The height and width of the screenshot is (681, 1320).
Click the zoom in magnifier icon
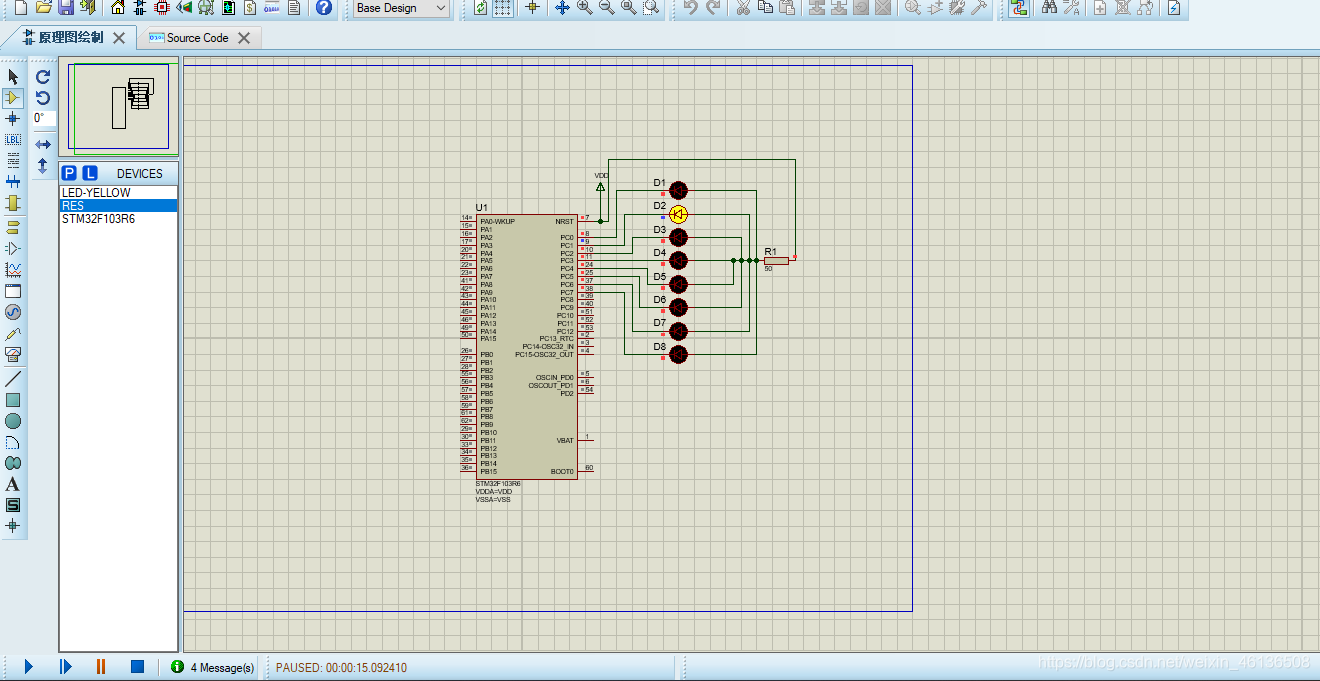pyautogui.click(x=584, y=8)
